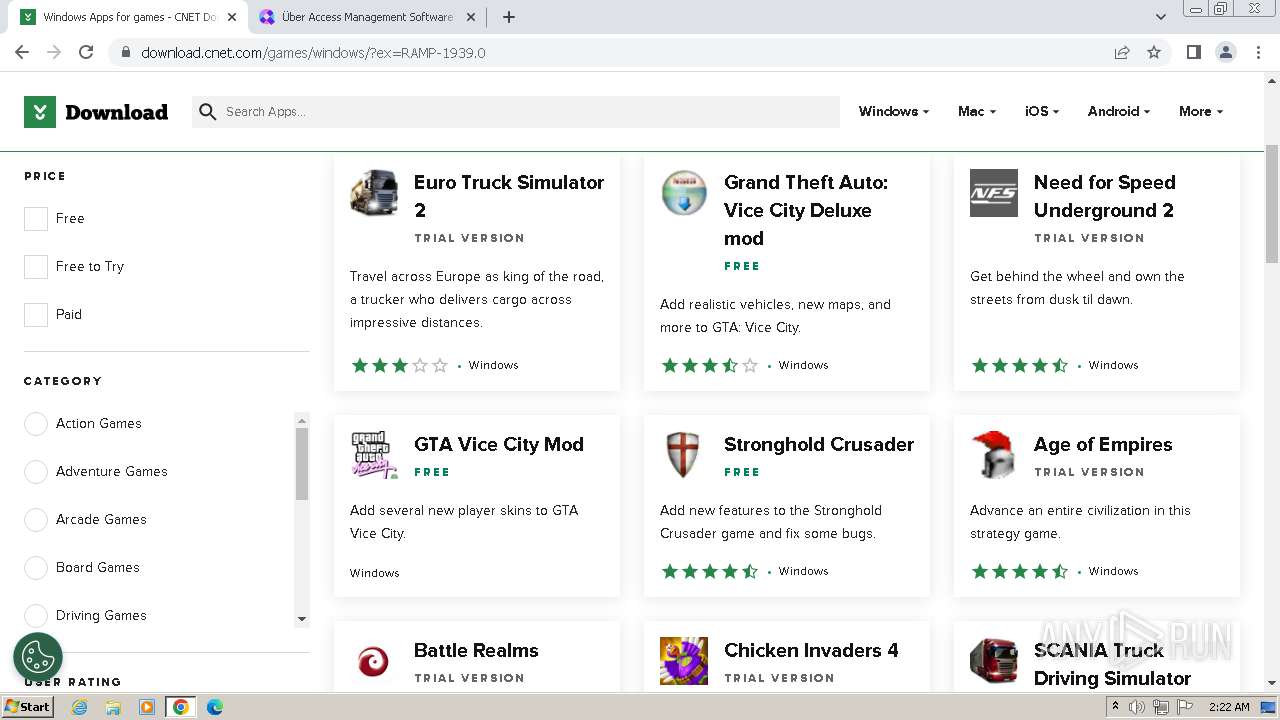1280x720 pixels.
Task: Check the Paid price filter
Action: (36, 315)
